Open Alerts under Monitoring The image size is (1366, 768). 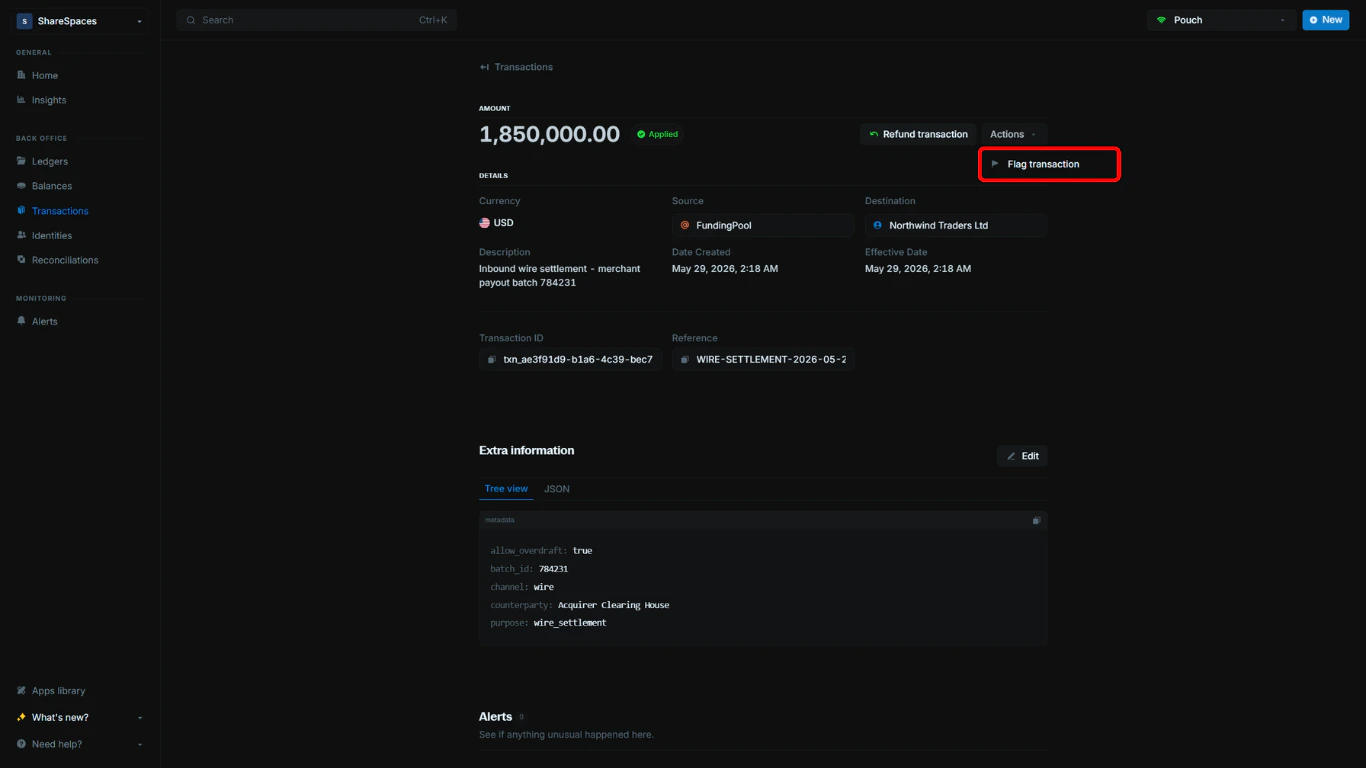pos(45,321)
